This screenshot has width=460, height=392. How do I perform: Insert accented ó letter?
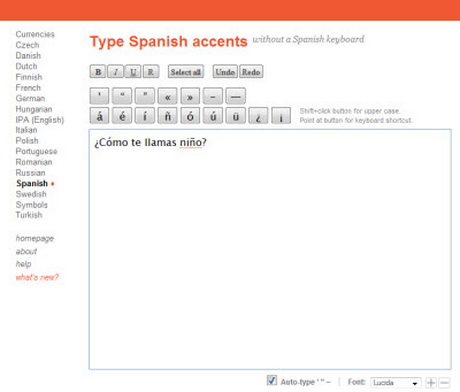pos(190,116)
